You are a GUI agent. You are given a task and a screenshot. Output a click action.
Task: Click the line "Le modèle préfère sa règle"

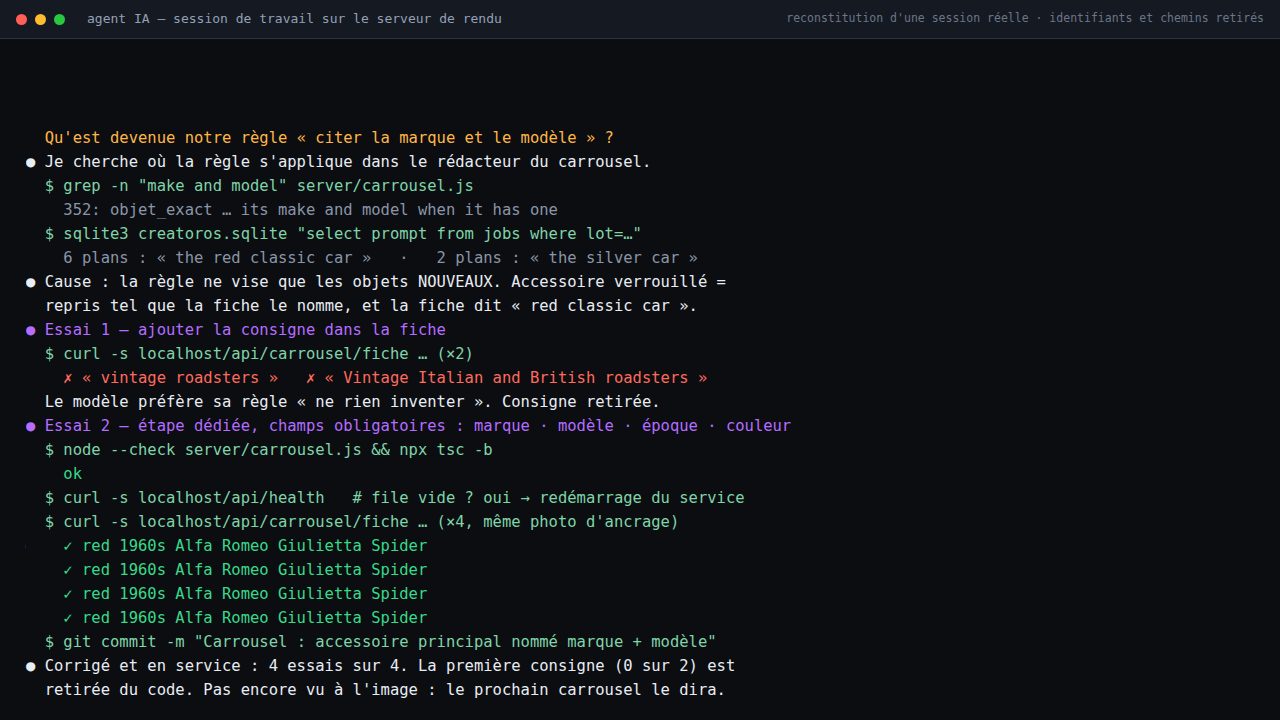[352, 402]
